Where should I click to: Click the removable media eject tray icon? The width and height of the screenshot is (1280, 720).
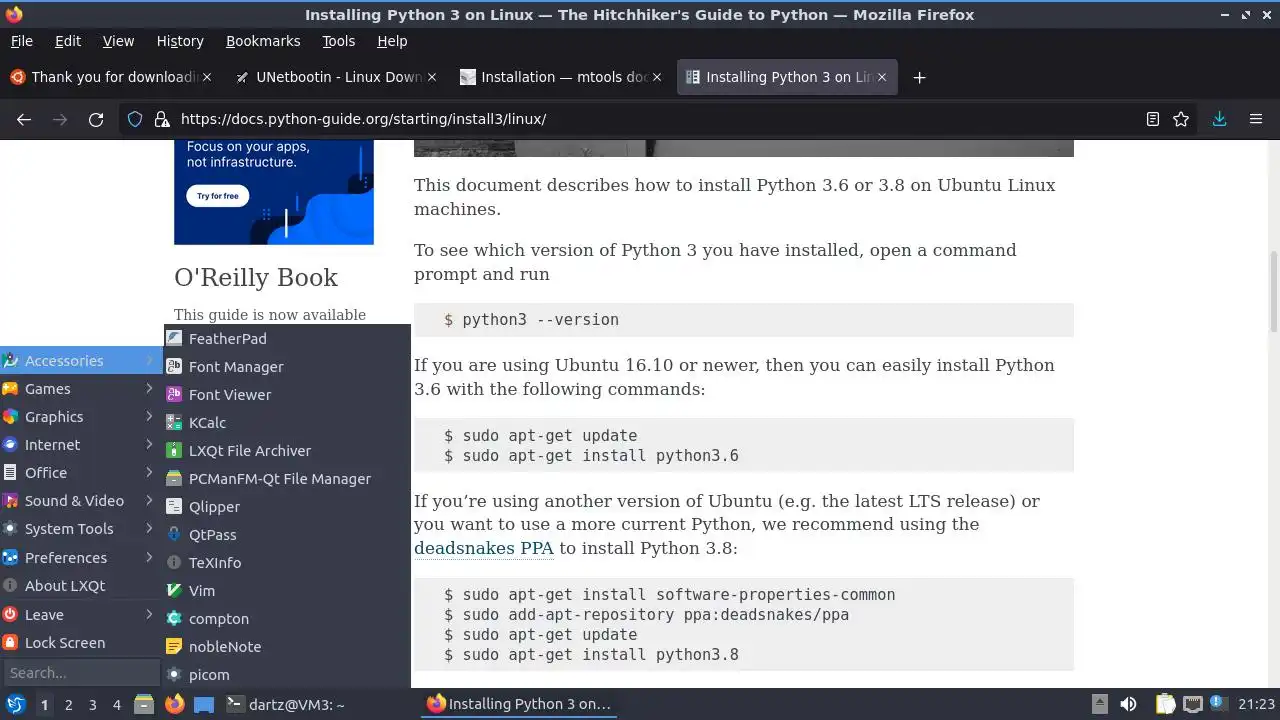tap(1099, 704)
